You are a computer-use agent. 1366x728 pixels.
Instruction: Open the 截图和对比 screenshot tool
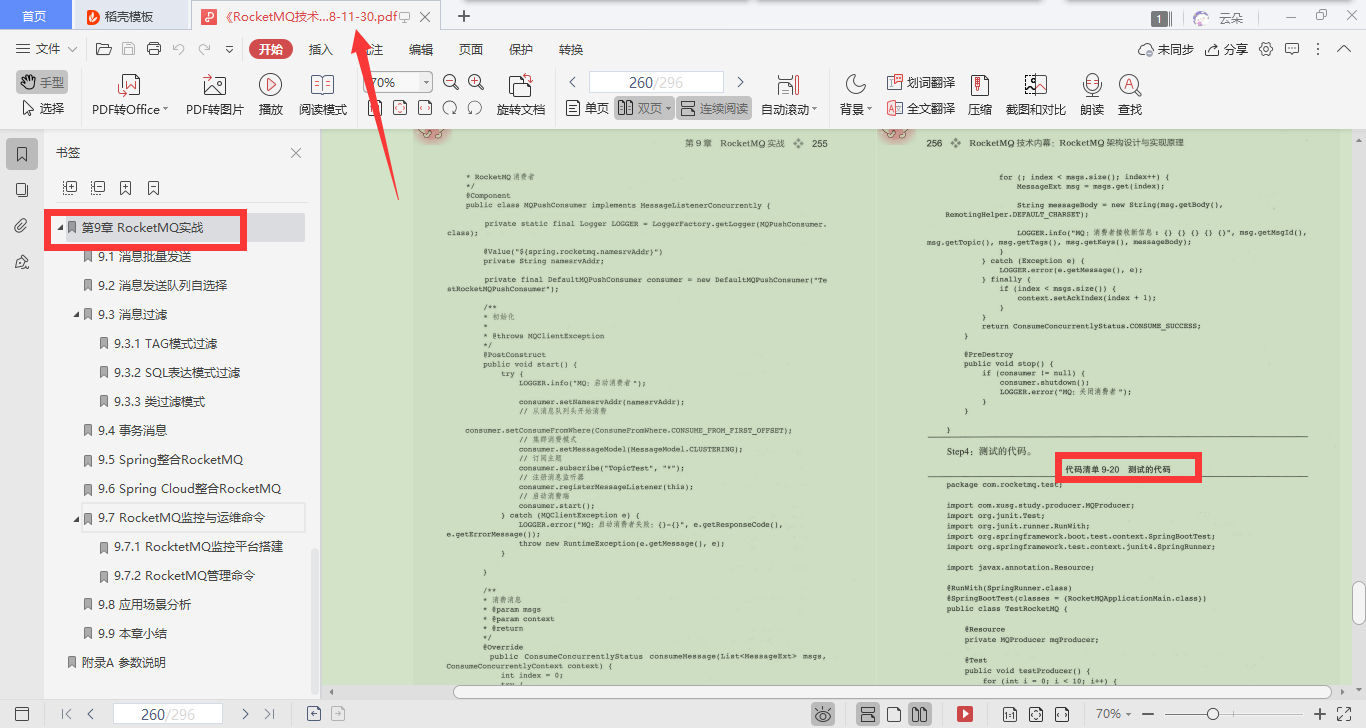click(1035, 96)
